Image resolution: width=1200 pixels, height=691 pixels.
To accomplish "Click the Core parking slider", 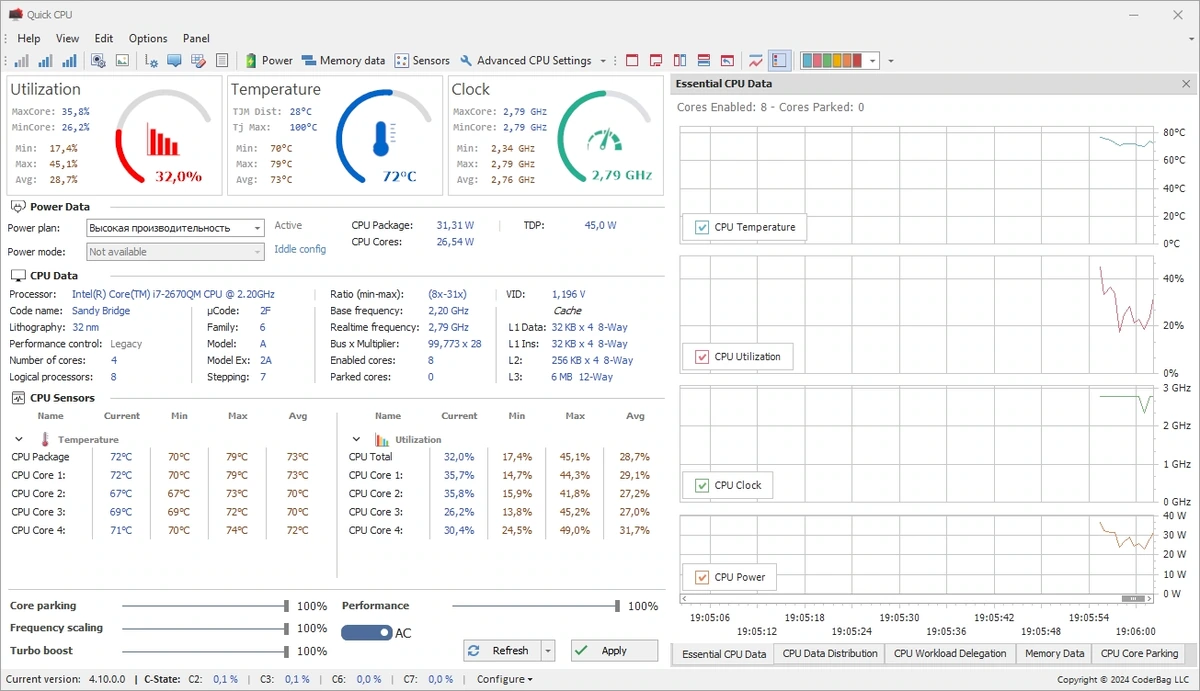I will coord(206,606).
